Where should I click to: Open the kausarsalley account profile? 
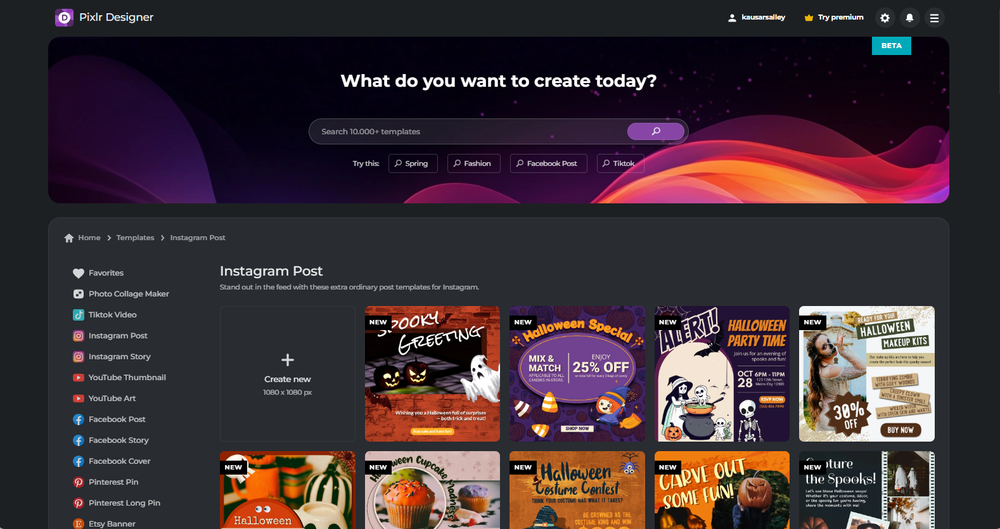click(756, 18)
